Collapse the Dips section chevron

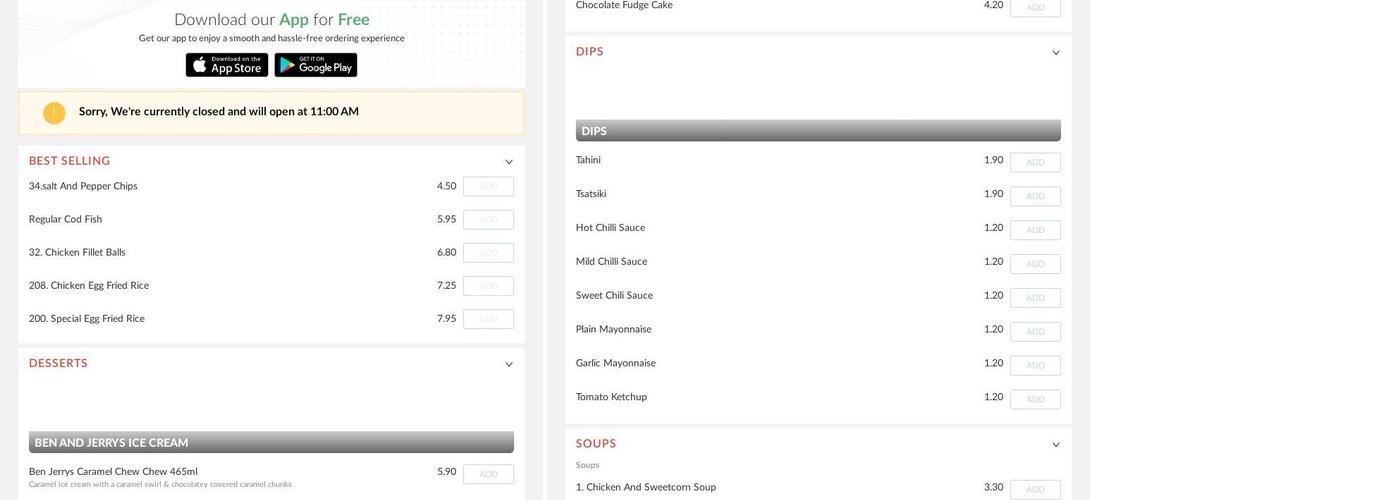1055,53
